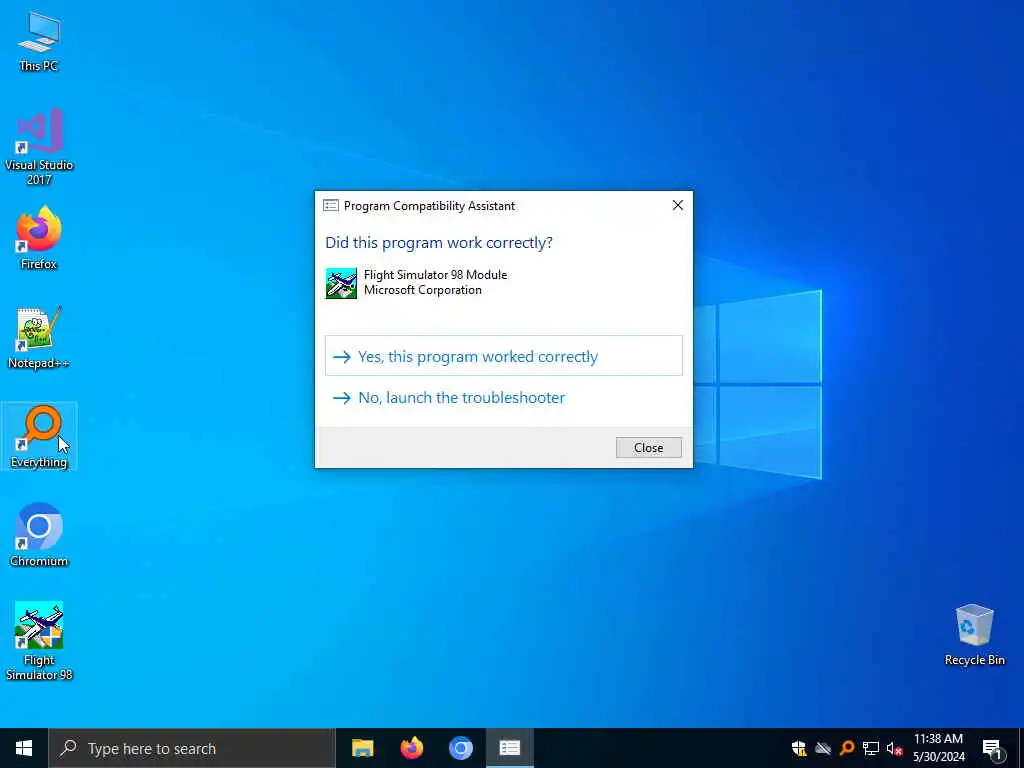Open the Everything tray icon
The height and width of the screenshot is (768, 1024).
pos(847,748)
